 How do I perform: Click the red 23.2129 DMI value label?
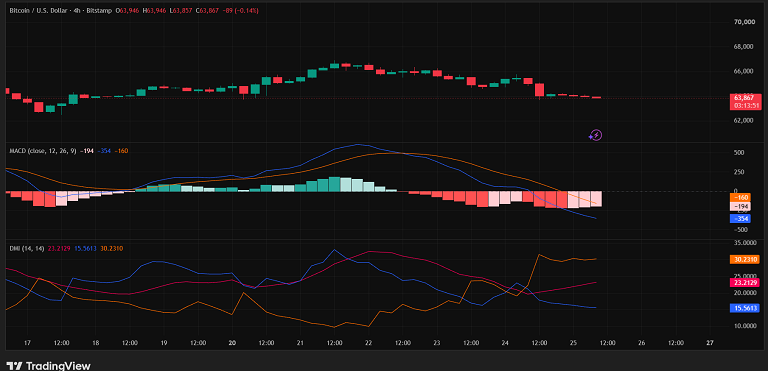744,282
